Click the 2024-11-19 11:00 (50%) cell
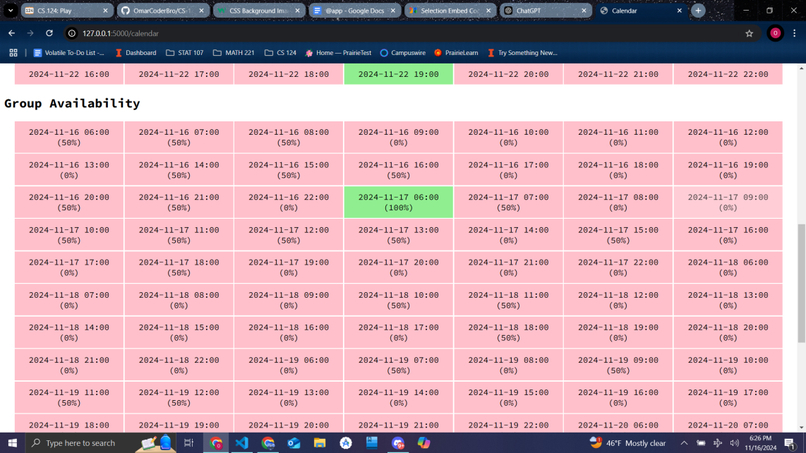This screenshot has height=453, width=806. pyautogui.click(x=69, y=397)
